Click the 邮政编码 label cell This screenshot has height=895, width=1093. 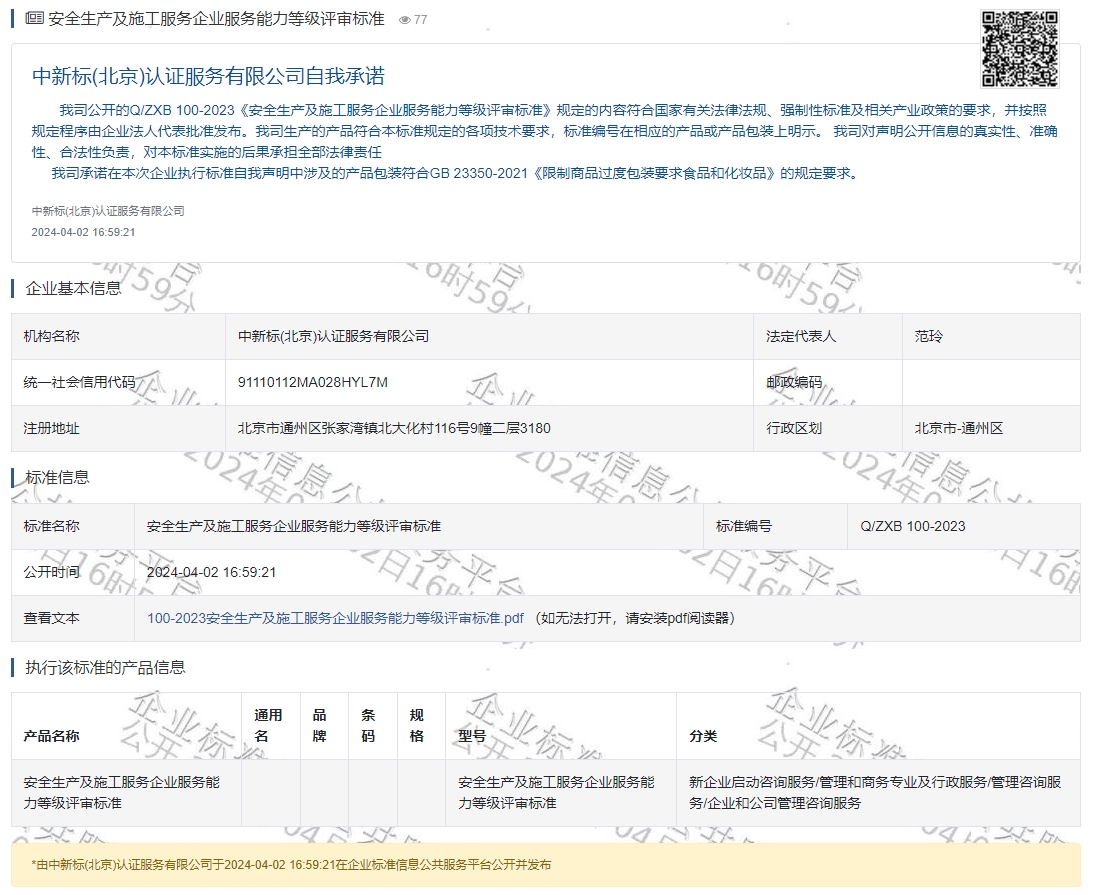click(x=828, y=382)
